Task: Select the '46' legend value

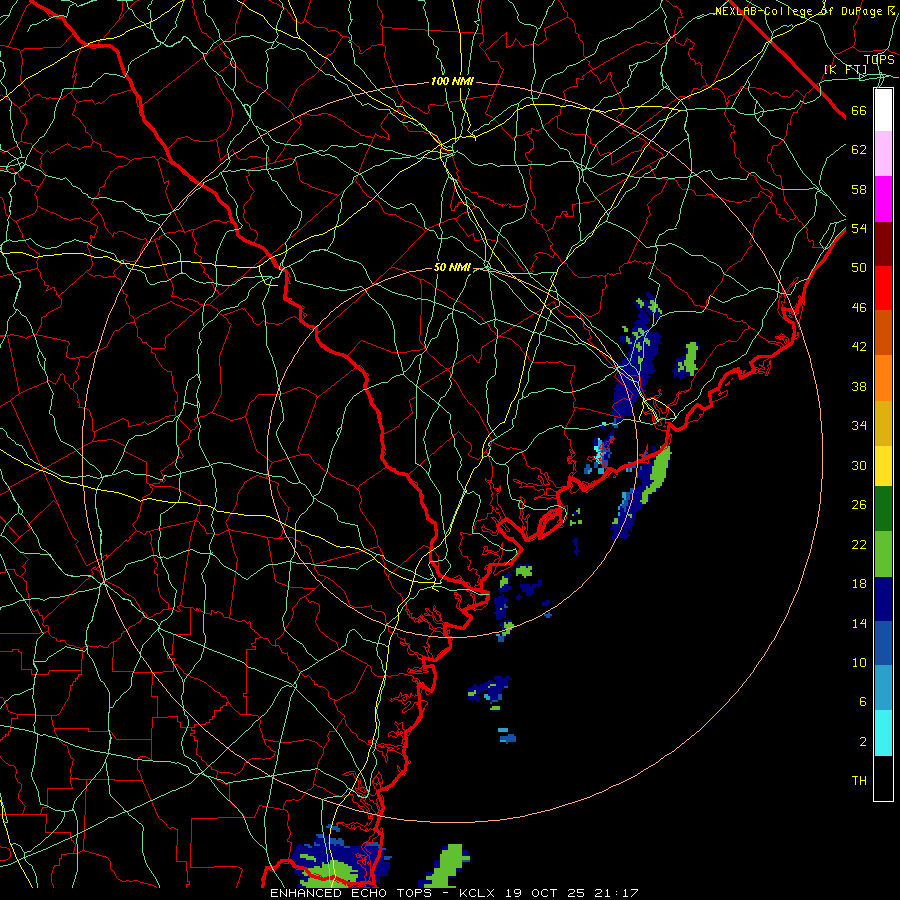Action: [859, 308]
